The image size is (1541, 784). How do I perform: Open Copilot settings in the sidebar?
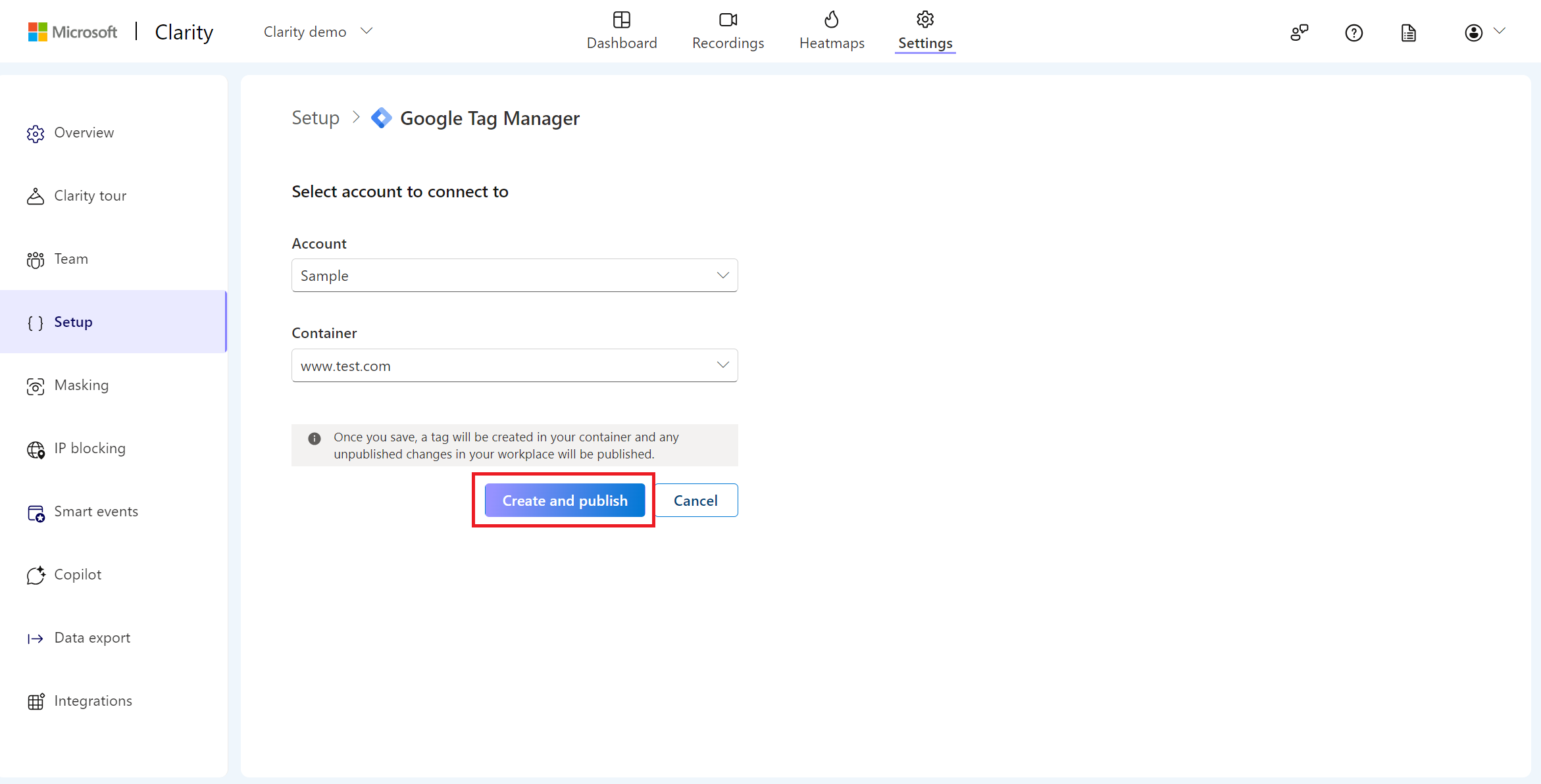point(113,575)
